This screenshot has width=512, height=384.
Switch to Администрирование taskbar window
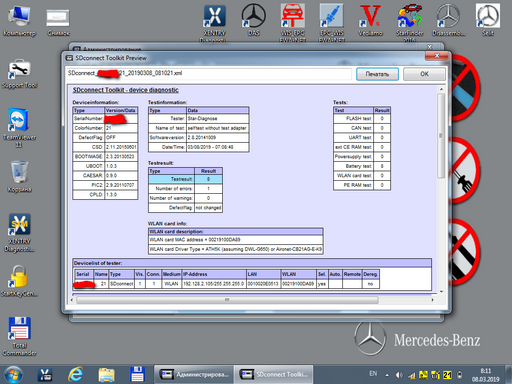pyautogui.click(x=194, y=375)
